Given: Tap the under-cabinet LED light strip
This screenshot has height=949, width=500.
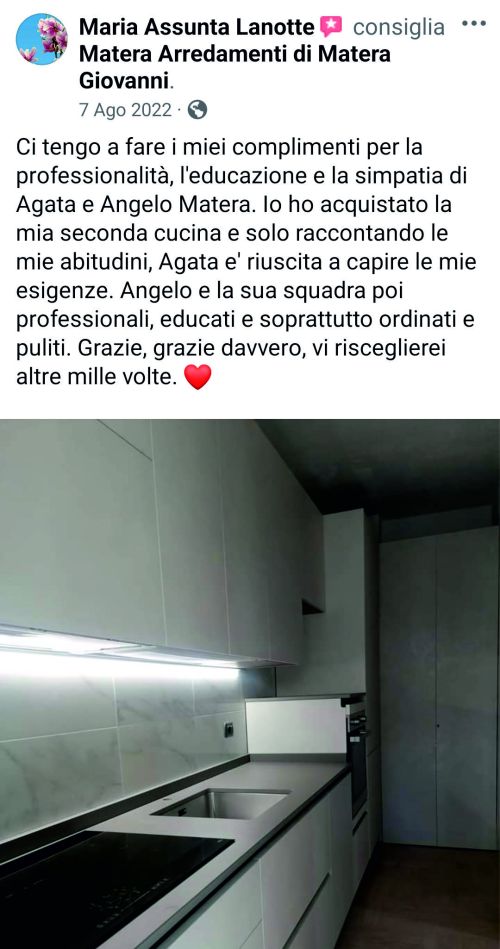Looking at the screenshot, I should 121,651.
